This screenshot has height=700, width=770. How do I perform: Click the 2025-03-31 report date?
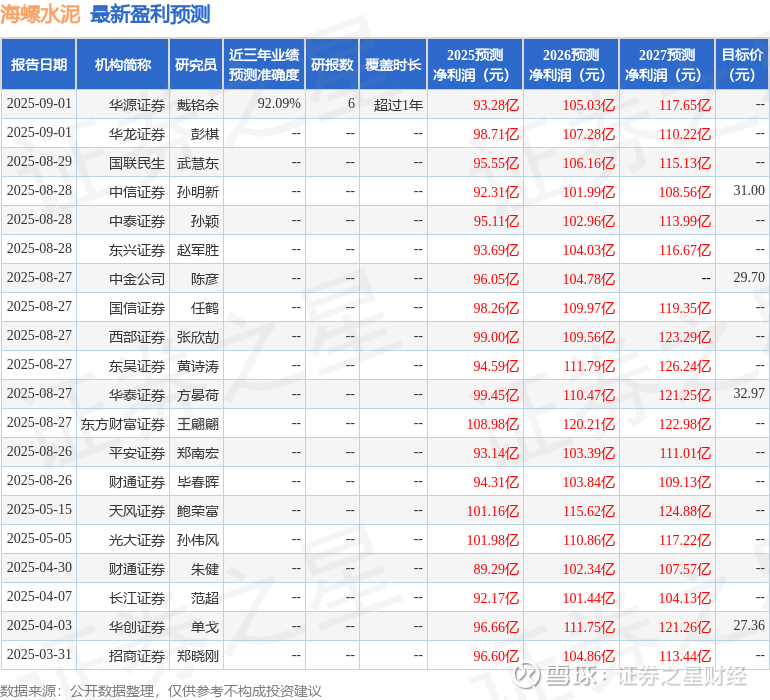(x=39, y=654)
